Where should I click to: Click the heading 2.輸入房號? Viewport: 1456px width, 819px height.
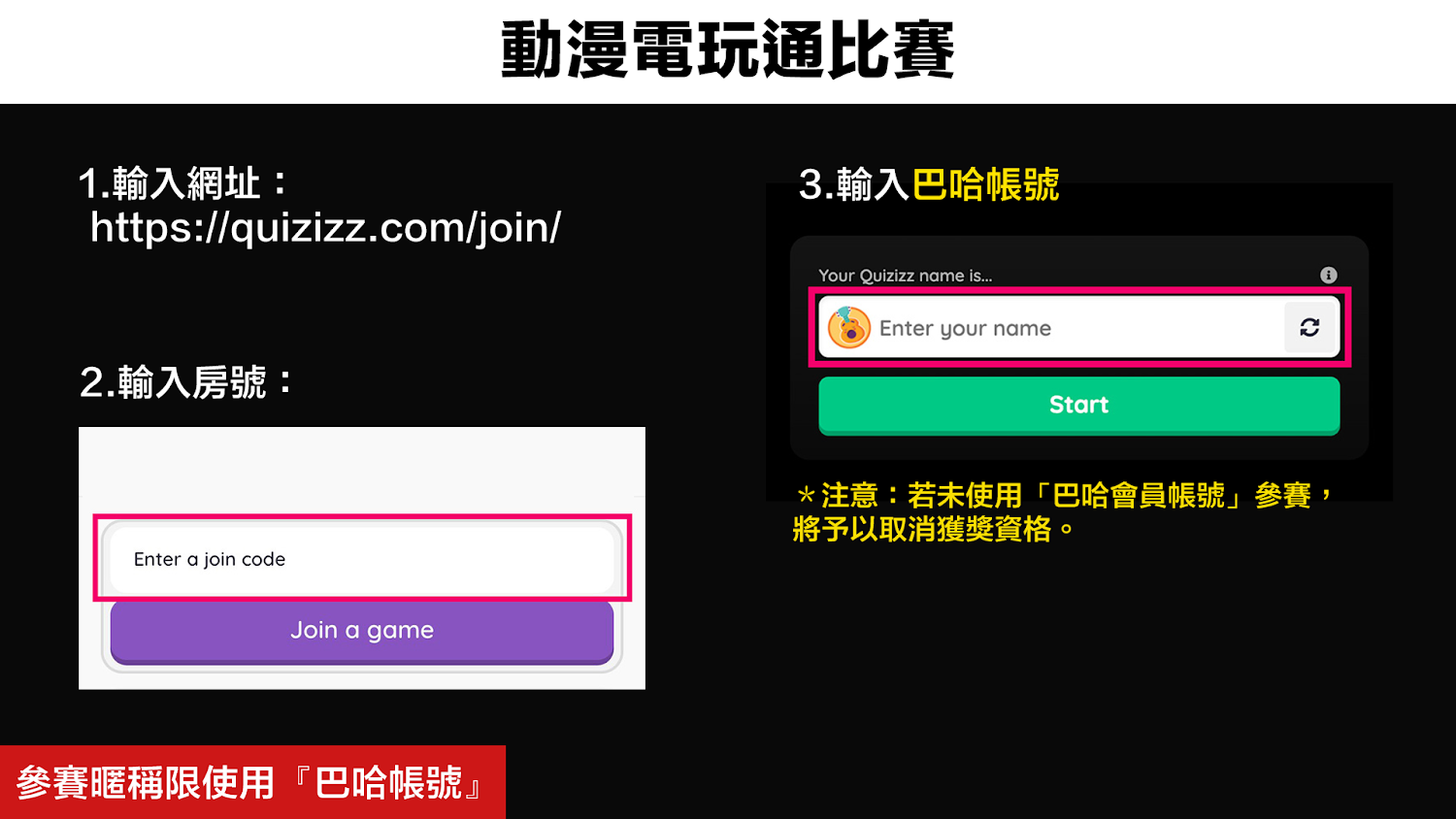186,382
